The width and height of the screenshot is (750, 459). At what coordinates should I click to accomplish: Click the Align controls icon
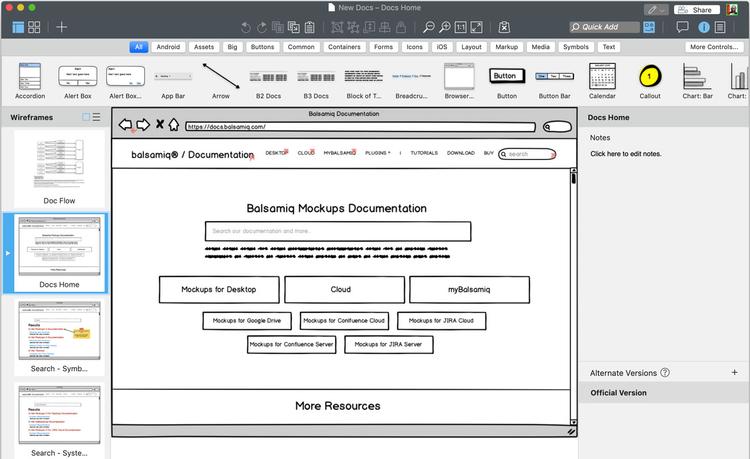(x=385, y=27)
